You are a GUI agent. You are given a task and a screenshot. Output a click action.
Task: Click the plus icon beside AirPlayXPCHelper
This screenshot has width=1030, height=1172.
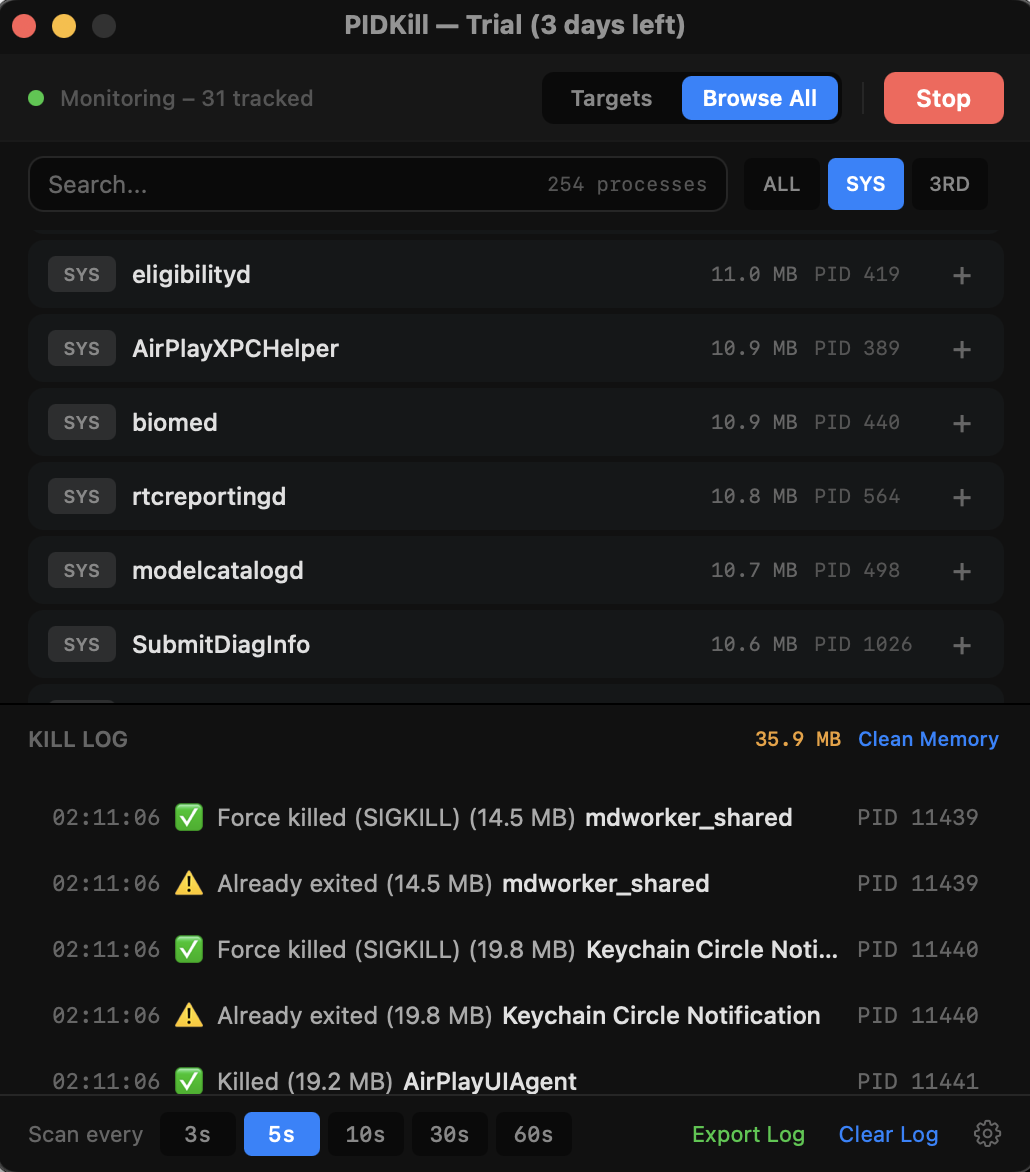(x=961, y=348)
